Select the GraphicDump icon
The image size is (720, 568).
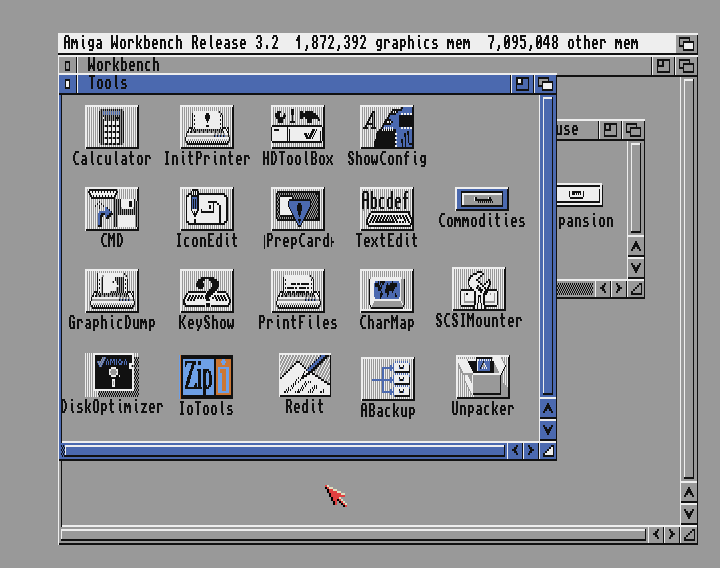[112, 291]
